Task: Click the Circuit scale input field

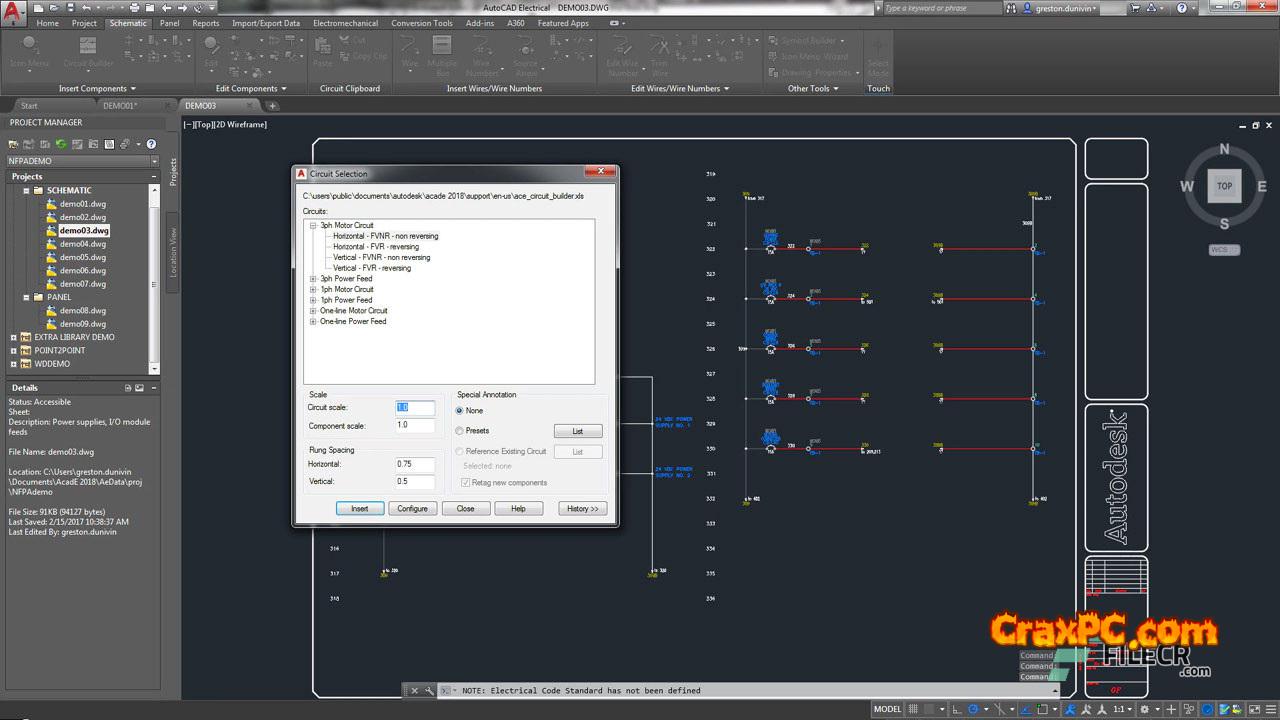Action: [415, 408]
